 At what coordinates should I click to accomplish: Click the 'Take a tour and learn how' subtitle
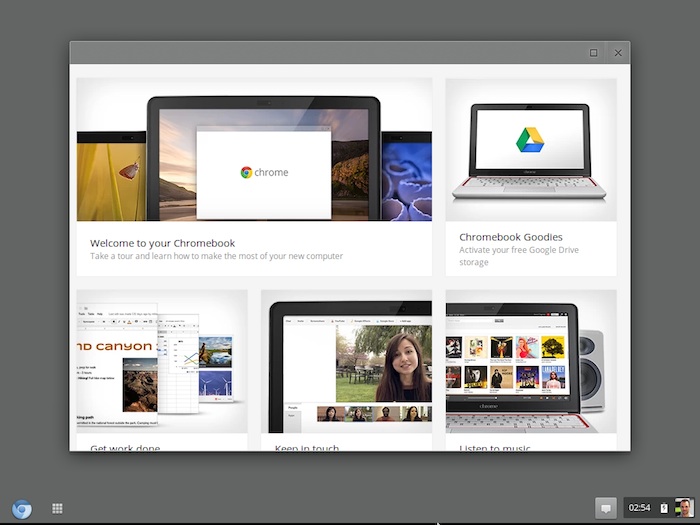(217, 256)
